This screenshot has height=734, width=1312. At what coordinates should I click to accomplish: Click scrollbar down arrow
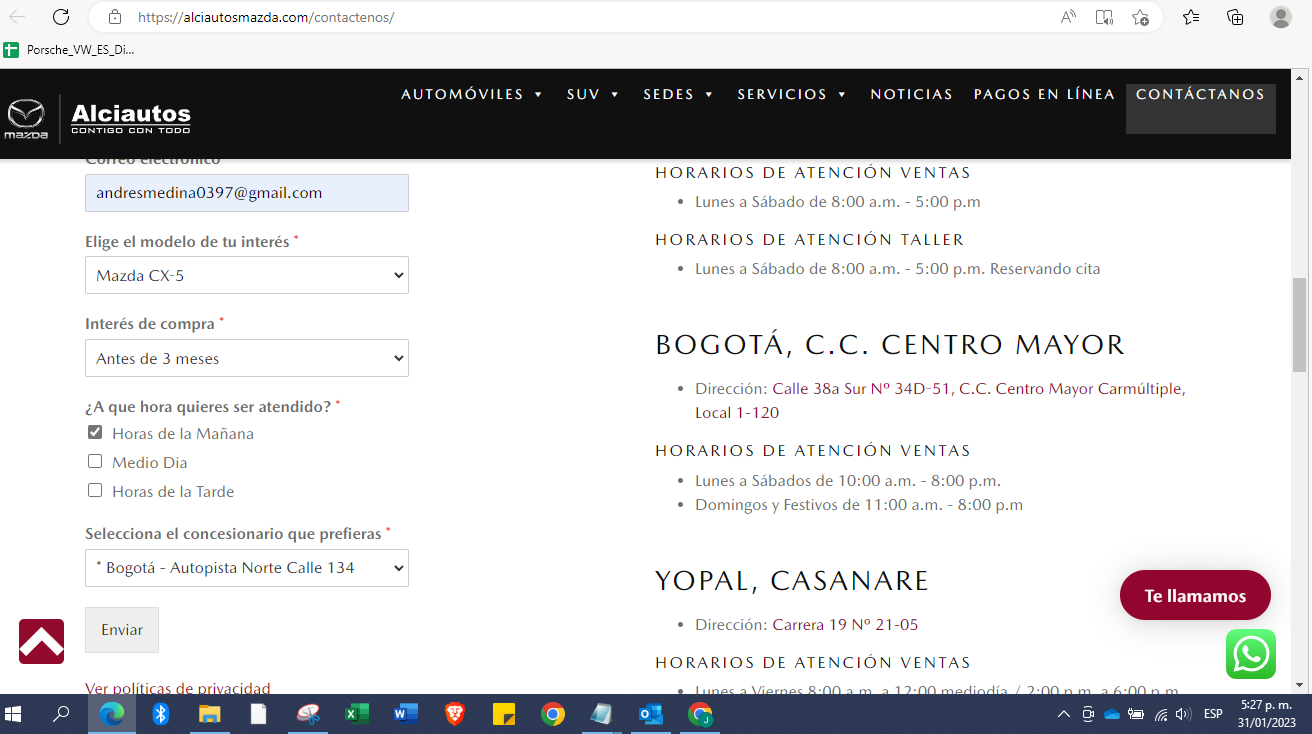click(x=1300, y=685)
